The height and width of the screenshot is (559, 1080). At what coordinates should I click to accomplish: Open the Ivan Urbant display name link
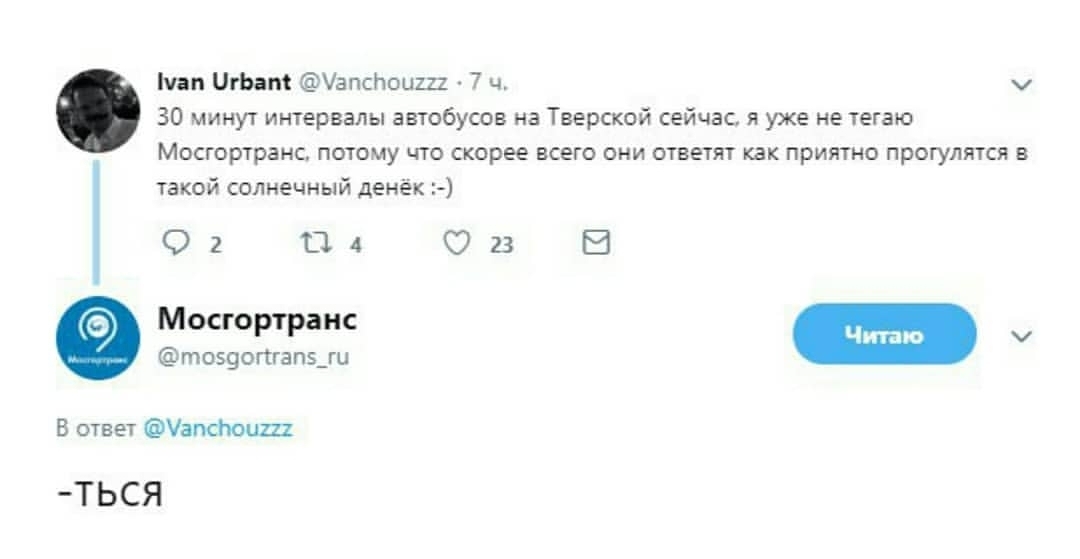coord(225,82)
